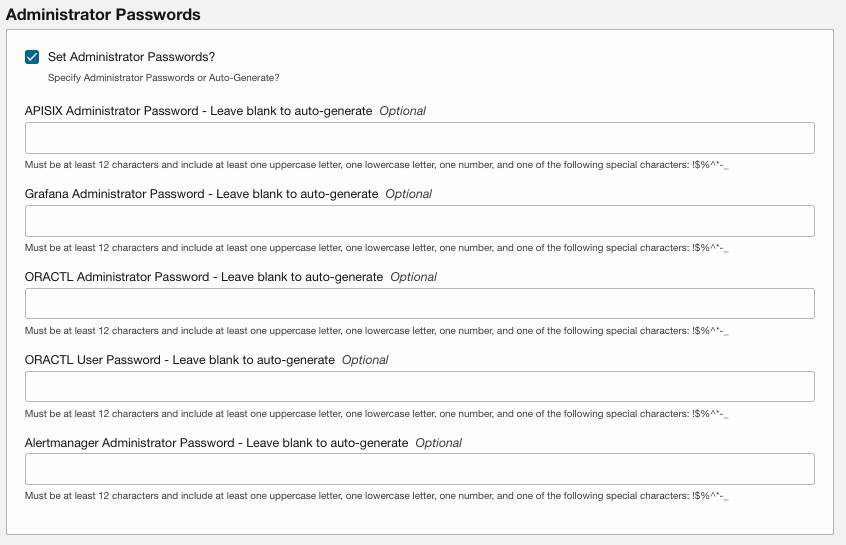Click the 'Optional' tag beside Alertmanager label
The width and height of the screenshot is (846, 545).
(x=439, y=443)
